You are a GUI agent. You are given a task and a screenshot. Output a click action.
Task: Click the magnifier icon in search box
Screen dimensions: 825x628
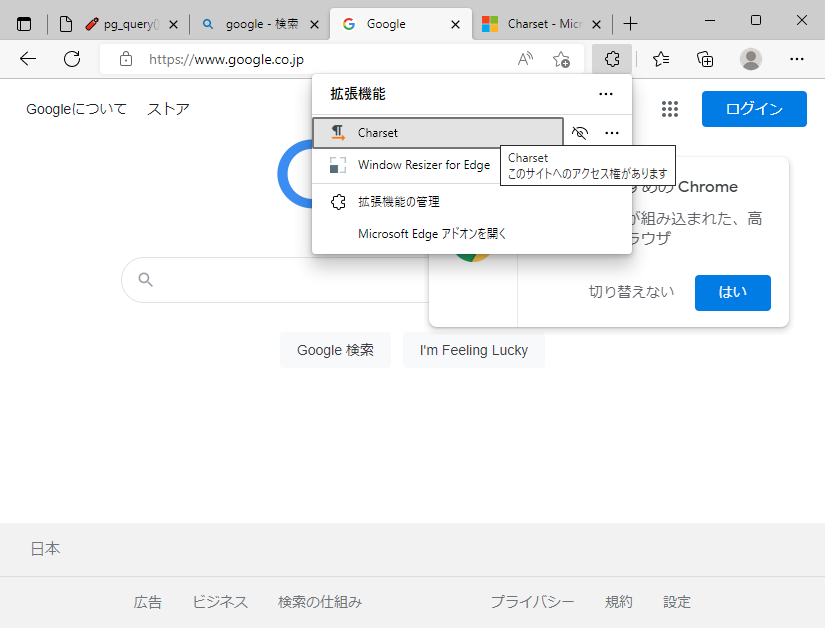[x=146, y=280]
